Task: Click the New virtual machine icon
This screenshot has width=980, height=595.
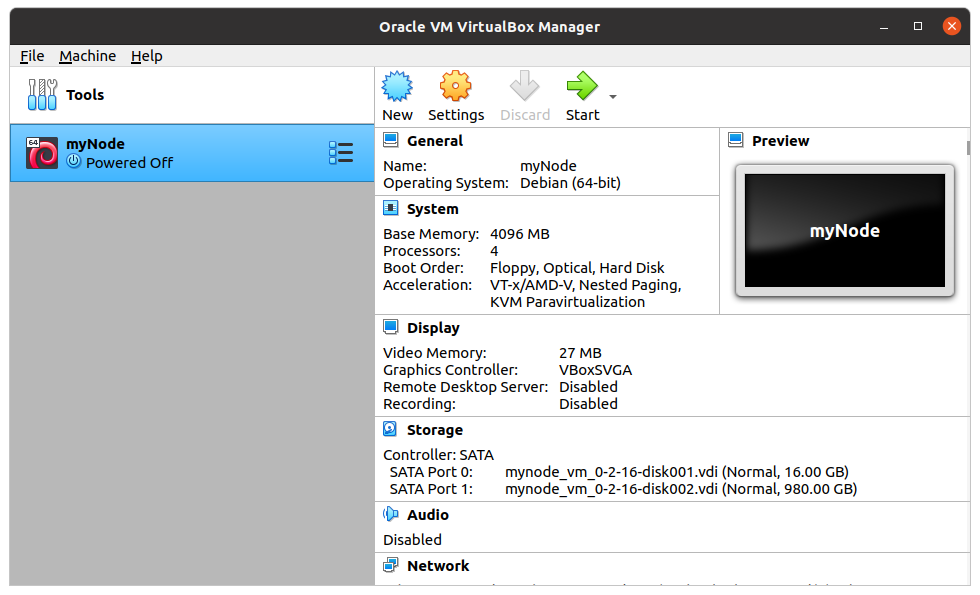Action: (397, 86)
